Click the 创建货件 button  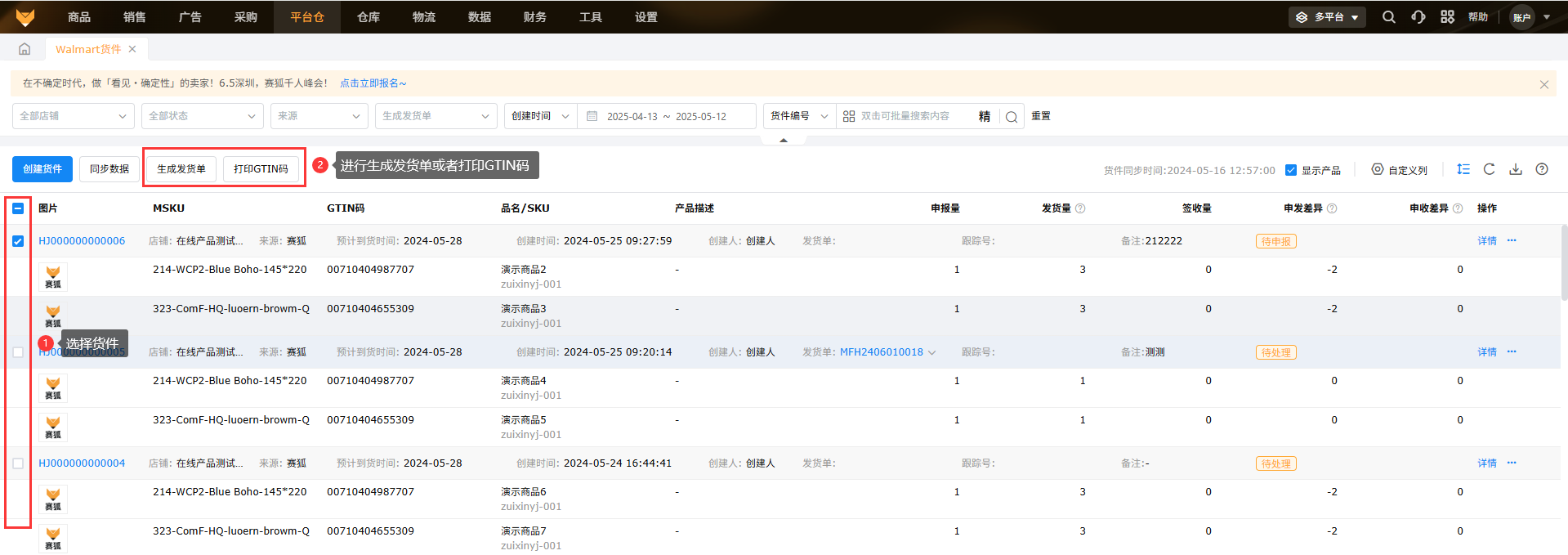click(42, 169)
